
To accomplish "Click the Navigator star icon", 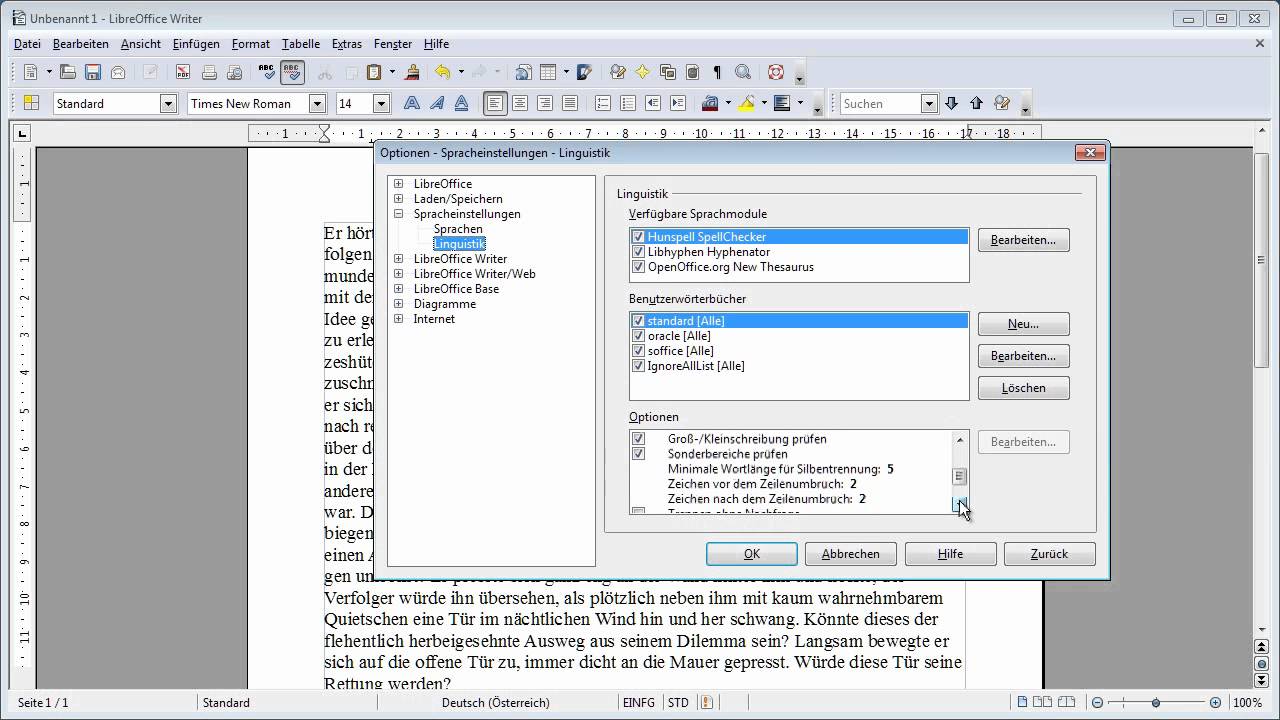I will 642,72.
